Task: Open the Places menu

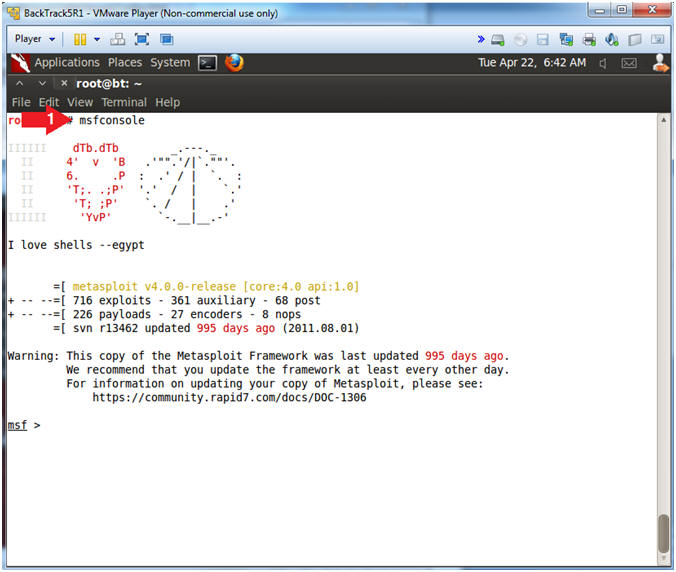Action: tap(125, 63)
